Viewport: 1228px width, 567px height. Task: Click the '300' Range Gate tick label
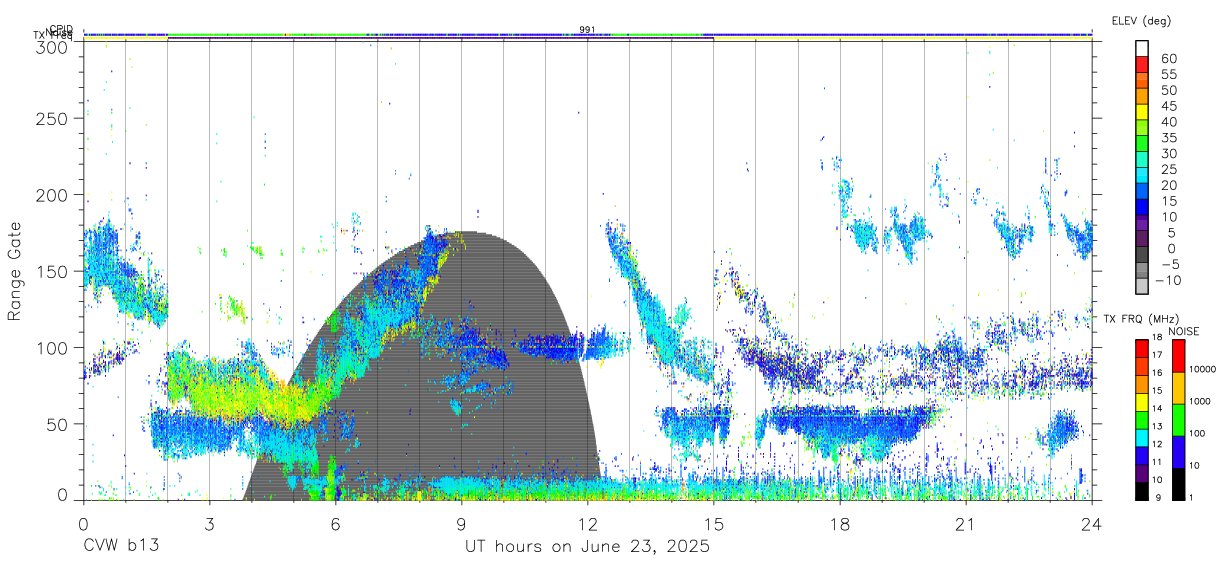53,47
